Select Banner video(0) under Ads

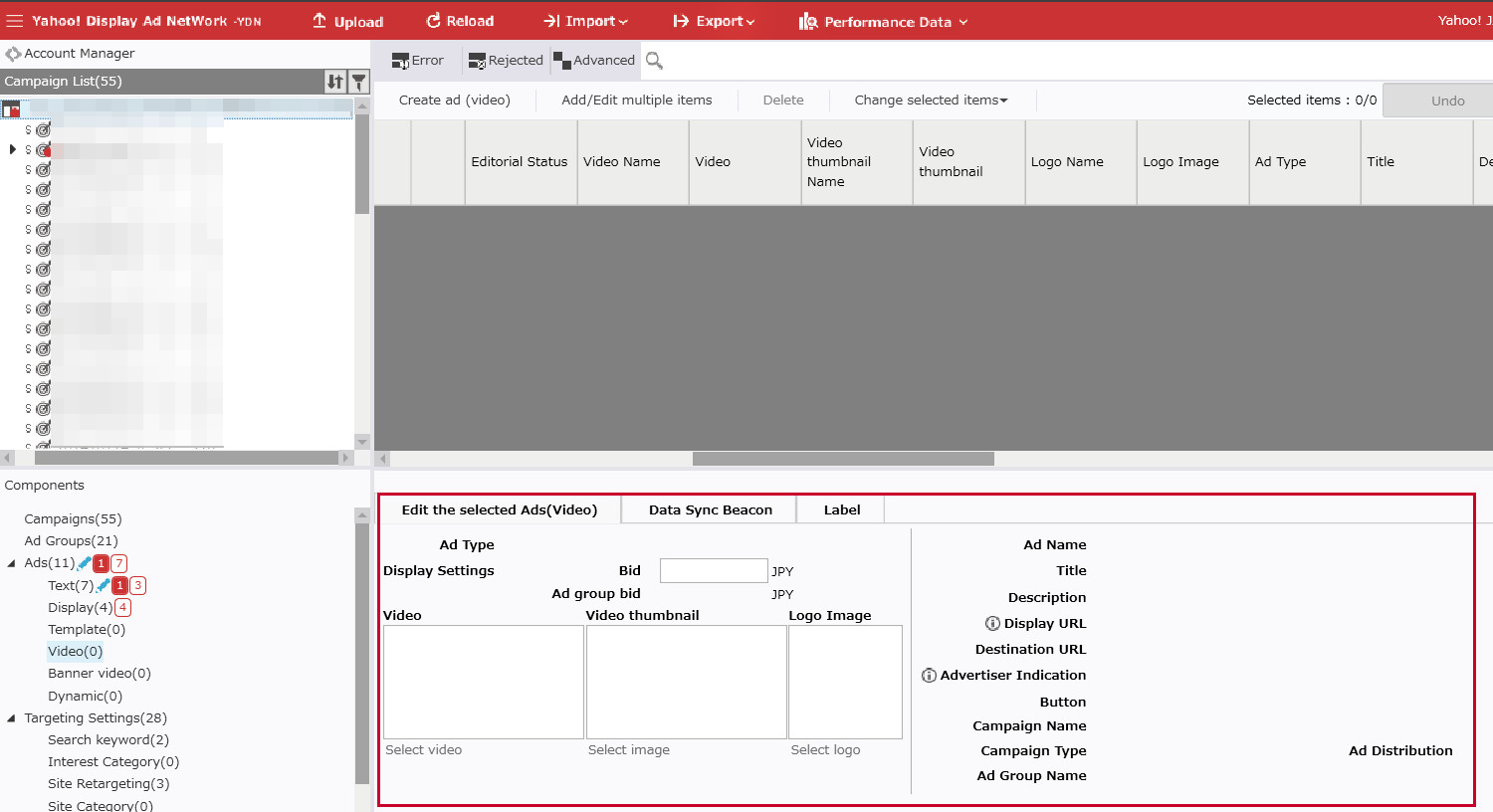click(100, 674)
